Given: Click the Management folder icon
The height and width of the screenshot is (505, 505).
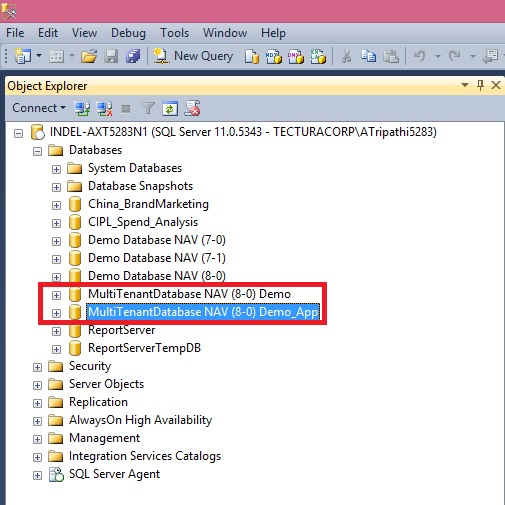Looking at the screenshot, I should coord(55,438).
